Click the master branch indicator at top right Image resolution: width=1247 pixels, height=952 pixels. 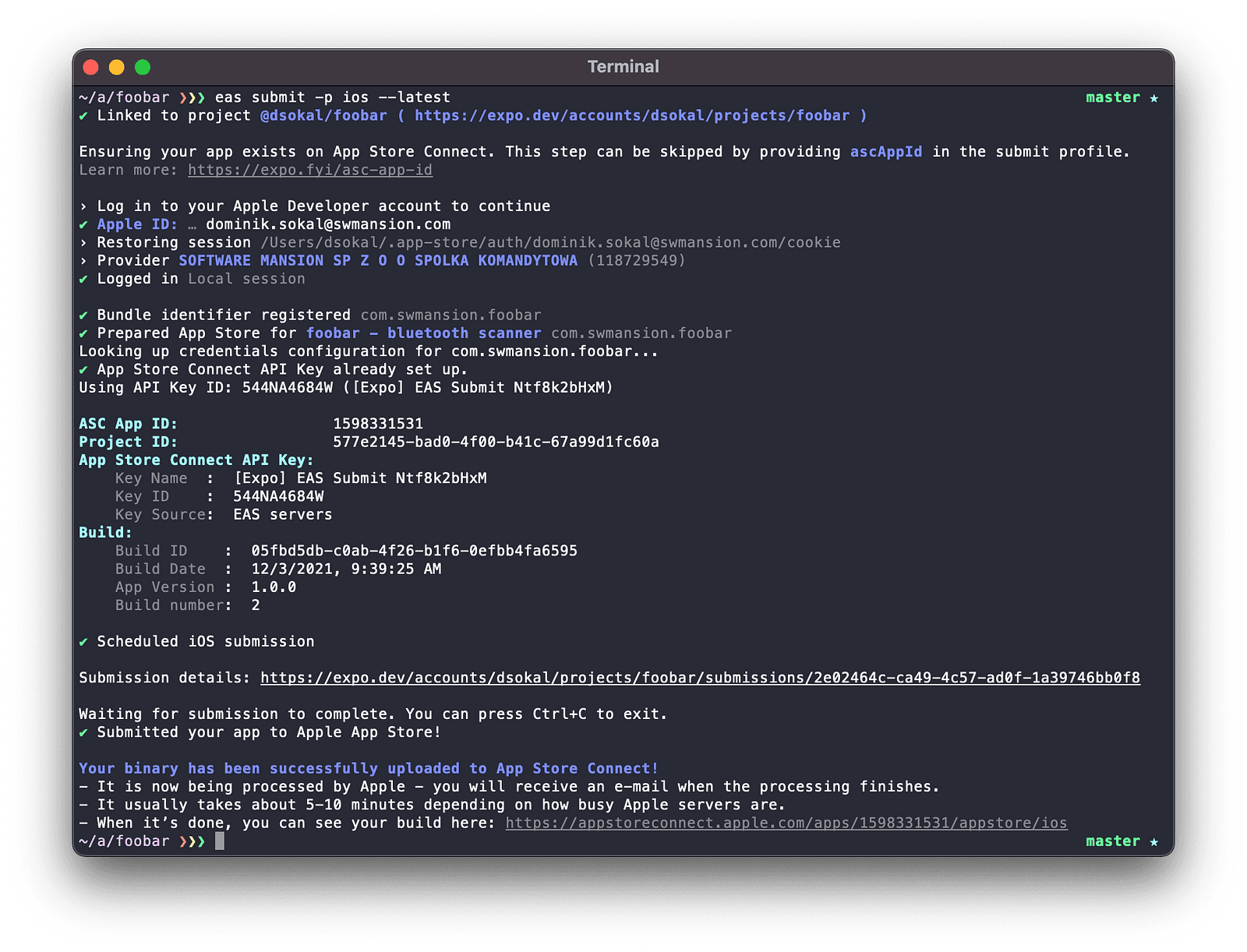(1112, 97)
